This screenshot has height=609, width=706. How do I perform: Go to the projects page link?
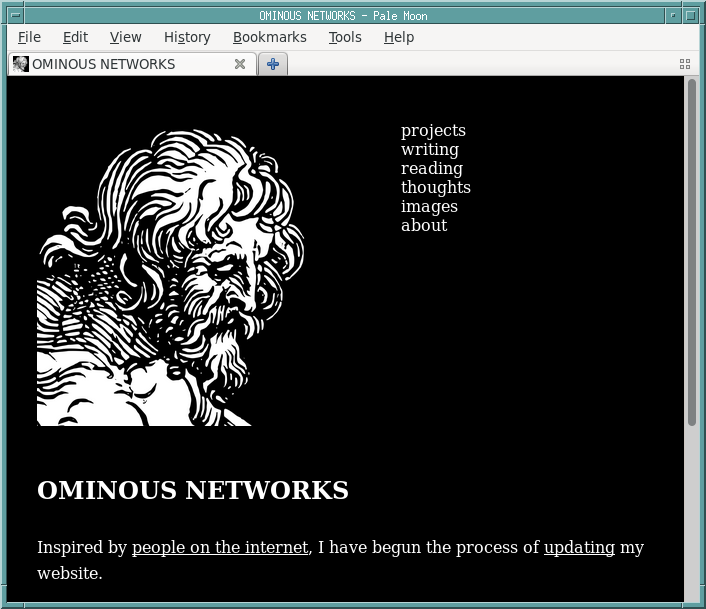(433, 131)
